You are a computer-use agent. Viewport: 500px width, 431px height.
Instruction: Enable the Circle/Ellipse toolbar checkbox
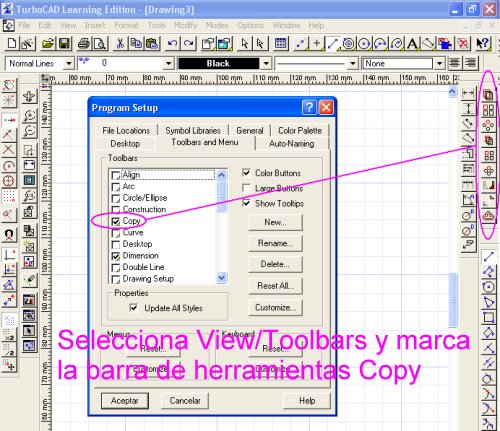coord(116,198)
